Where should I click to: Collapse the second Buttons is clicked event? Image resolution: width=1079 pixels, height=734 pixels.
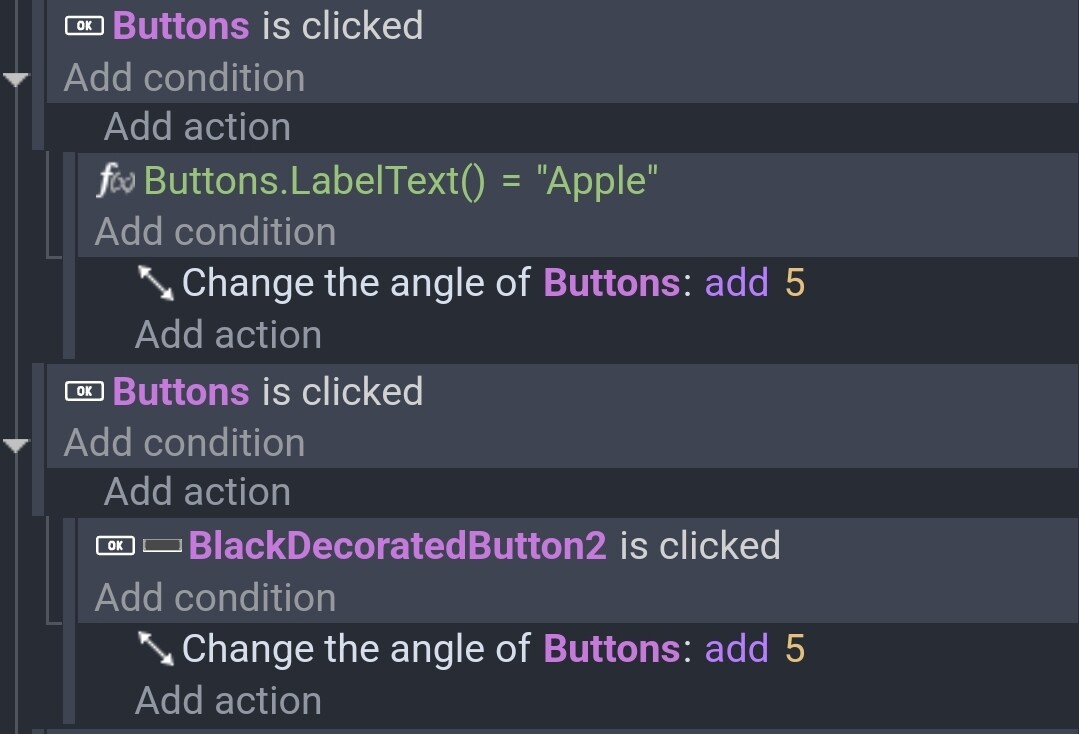(x=15, y=445)
